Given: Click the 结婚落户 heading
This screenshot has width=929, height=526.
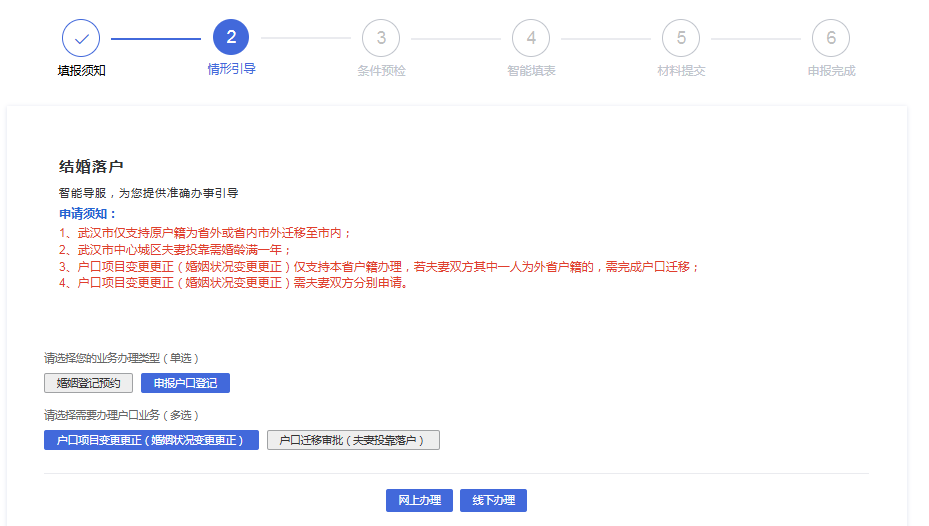Looking at the screenshot, I should point(91,166).
